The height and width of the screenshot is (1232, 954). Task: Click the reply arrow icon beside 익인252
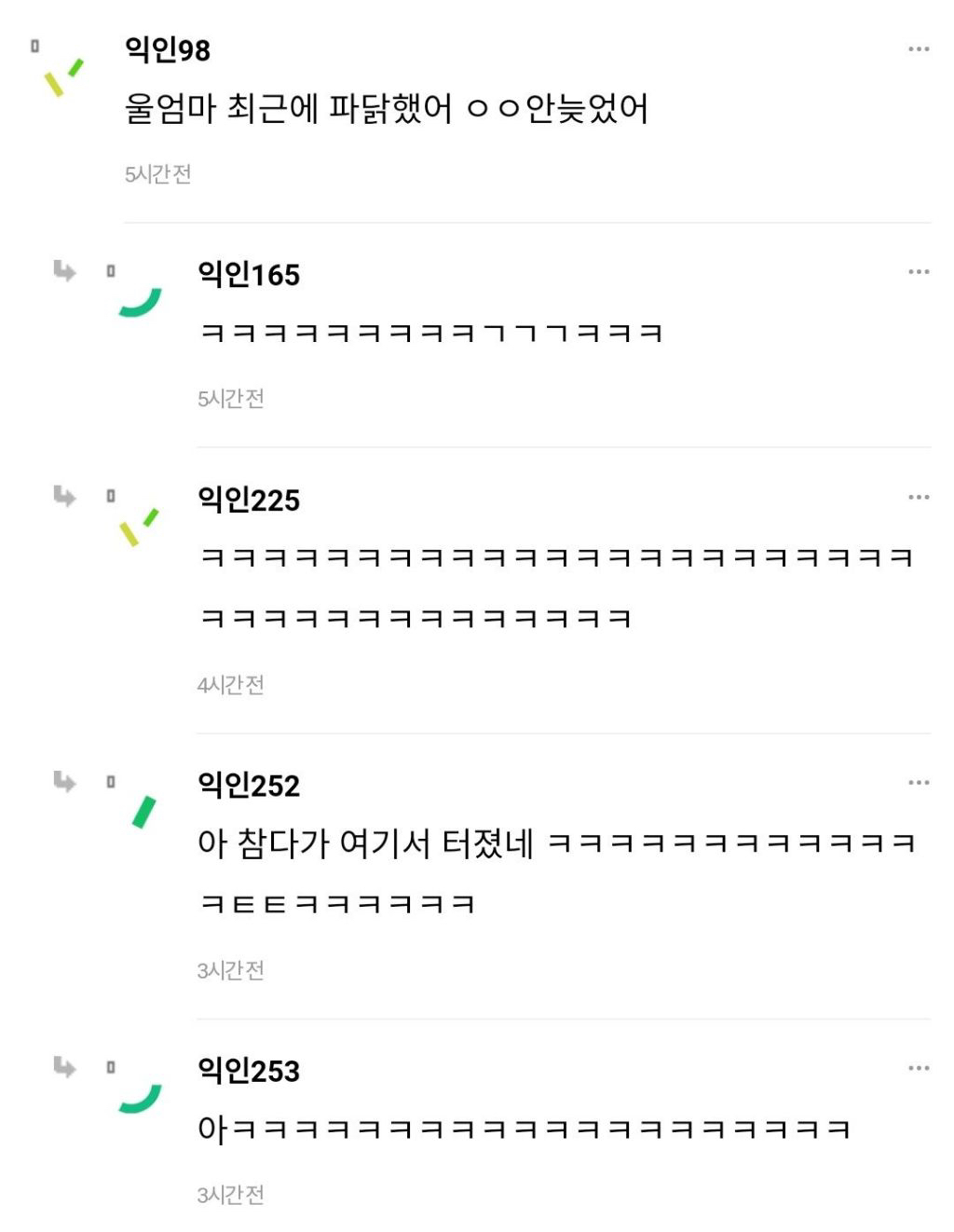[64, 781]
